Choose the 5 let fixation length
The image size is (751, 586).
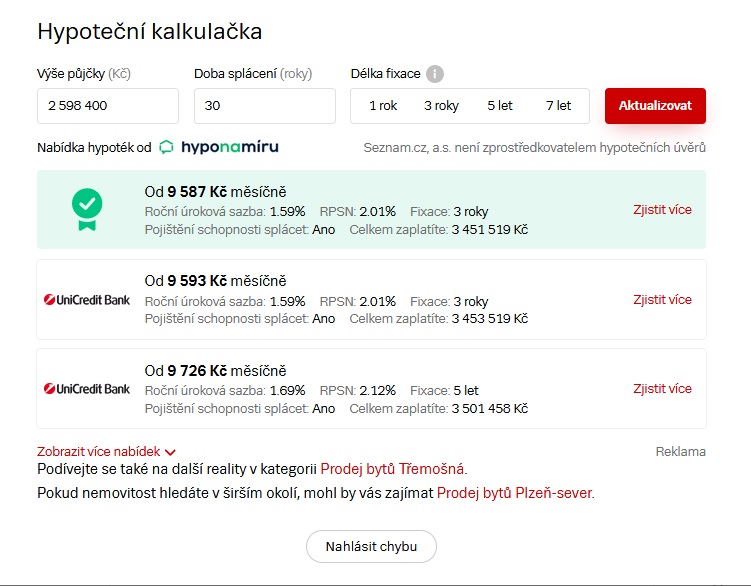(500, 105)
